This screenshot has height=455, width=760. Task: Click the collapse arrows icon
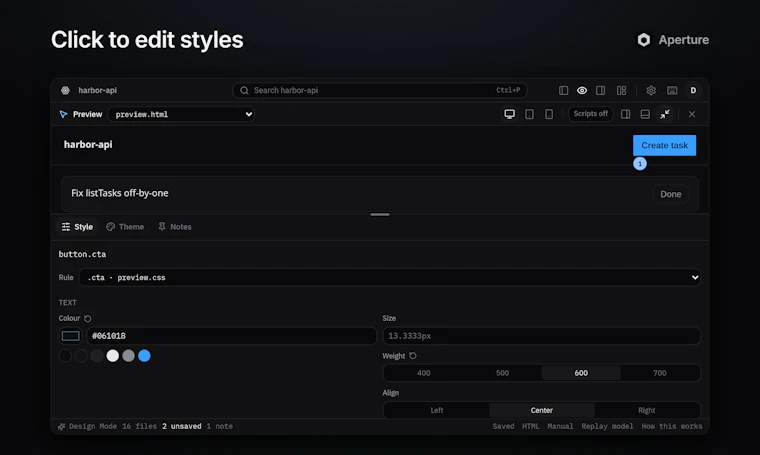[665, 114]
